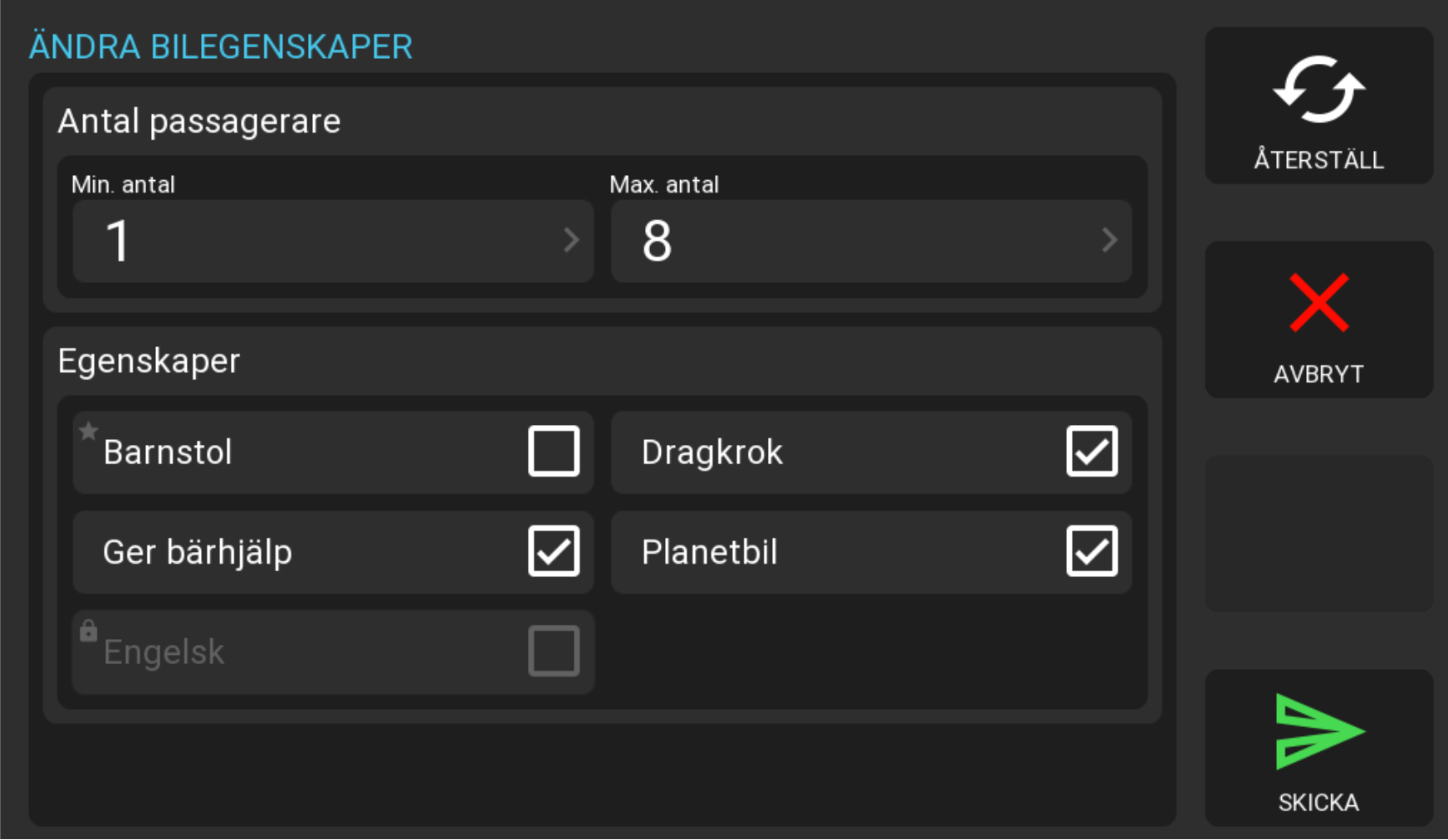Click the Min. antal value 1
Screen dimensions: 1448x840
coord(118,242)
